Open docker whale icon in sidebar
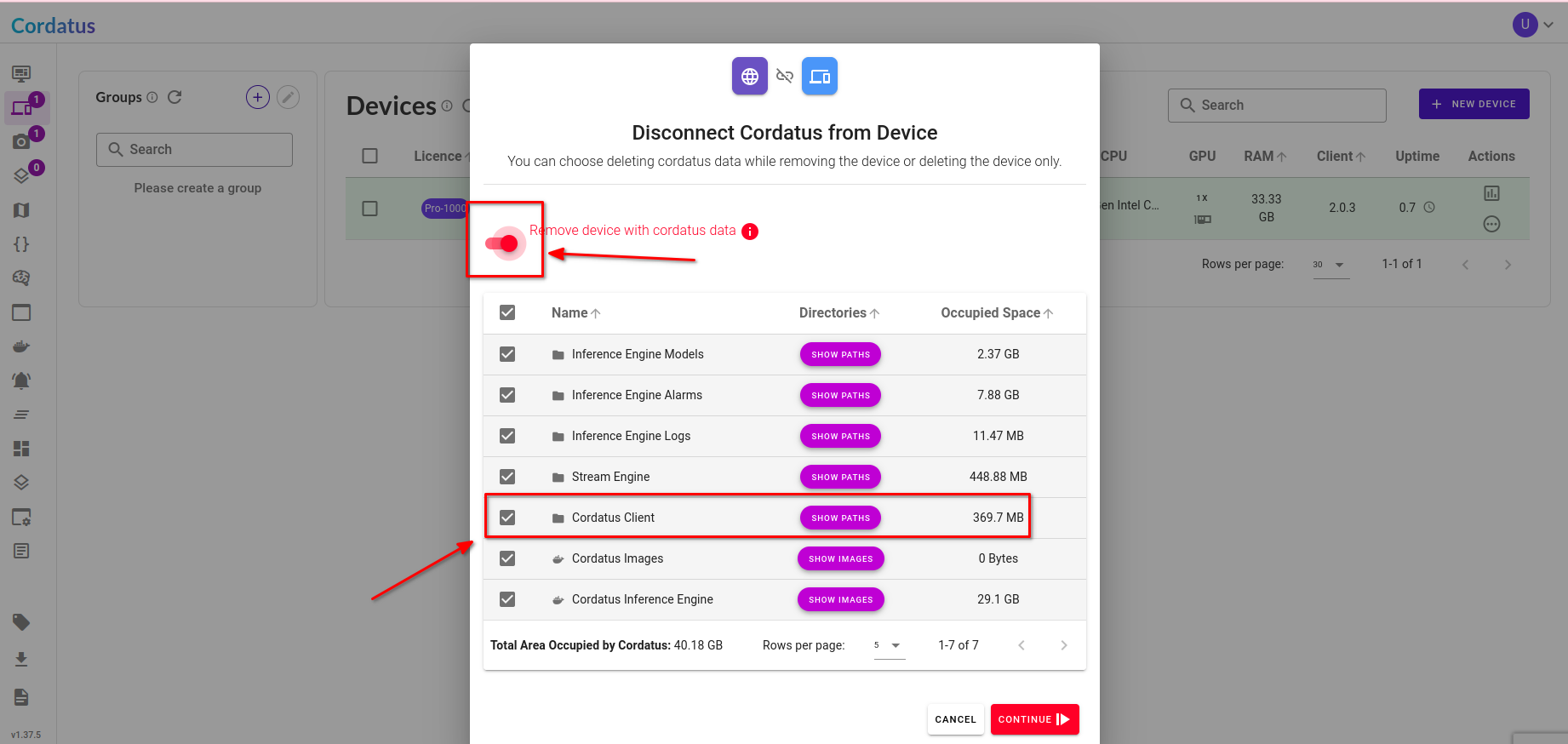Screen dimensions: 1568x744 tap(21, 346)
